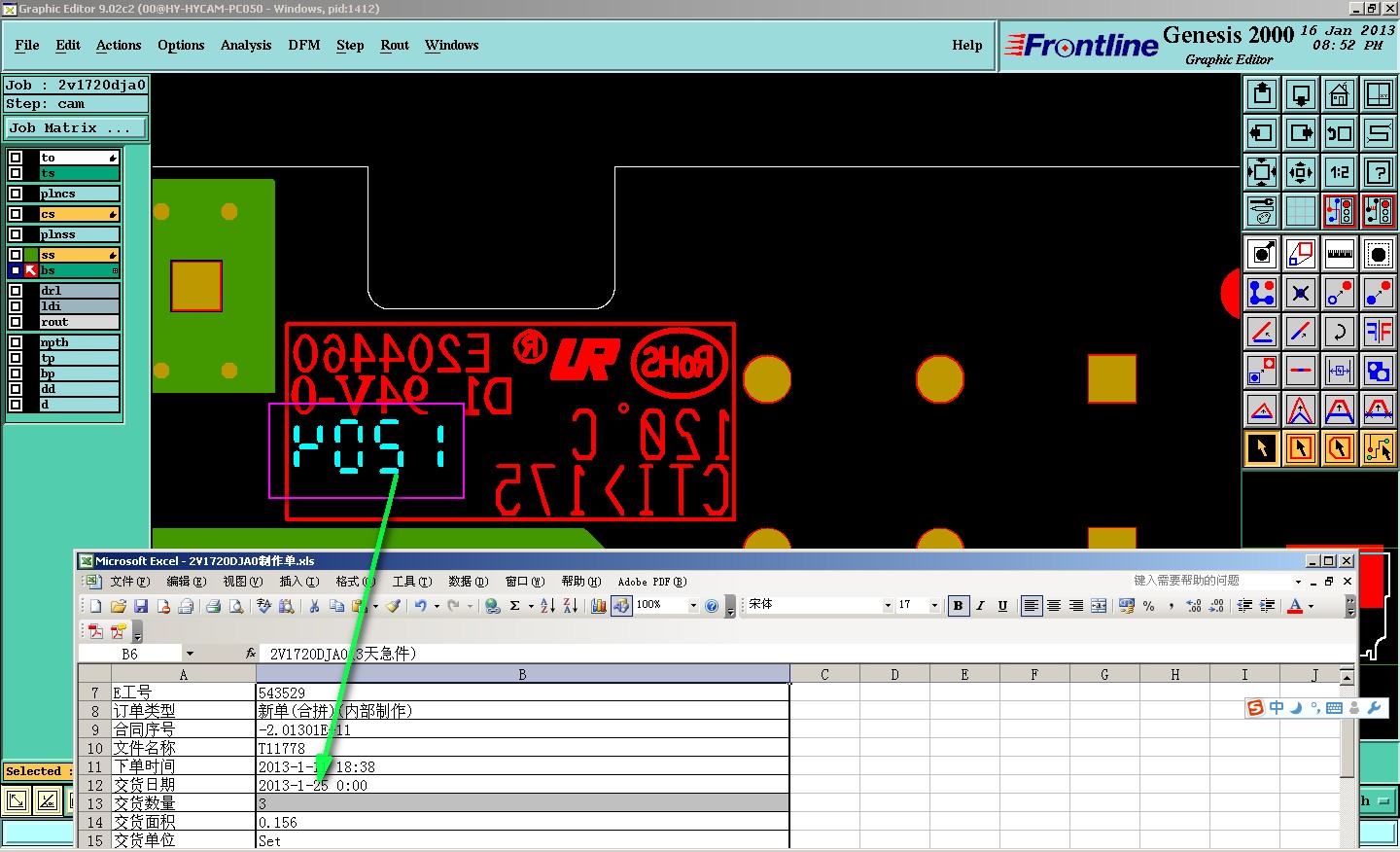
Task: Toggle visibility box of layer 'cs'
Action: [x=17, y=214]
